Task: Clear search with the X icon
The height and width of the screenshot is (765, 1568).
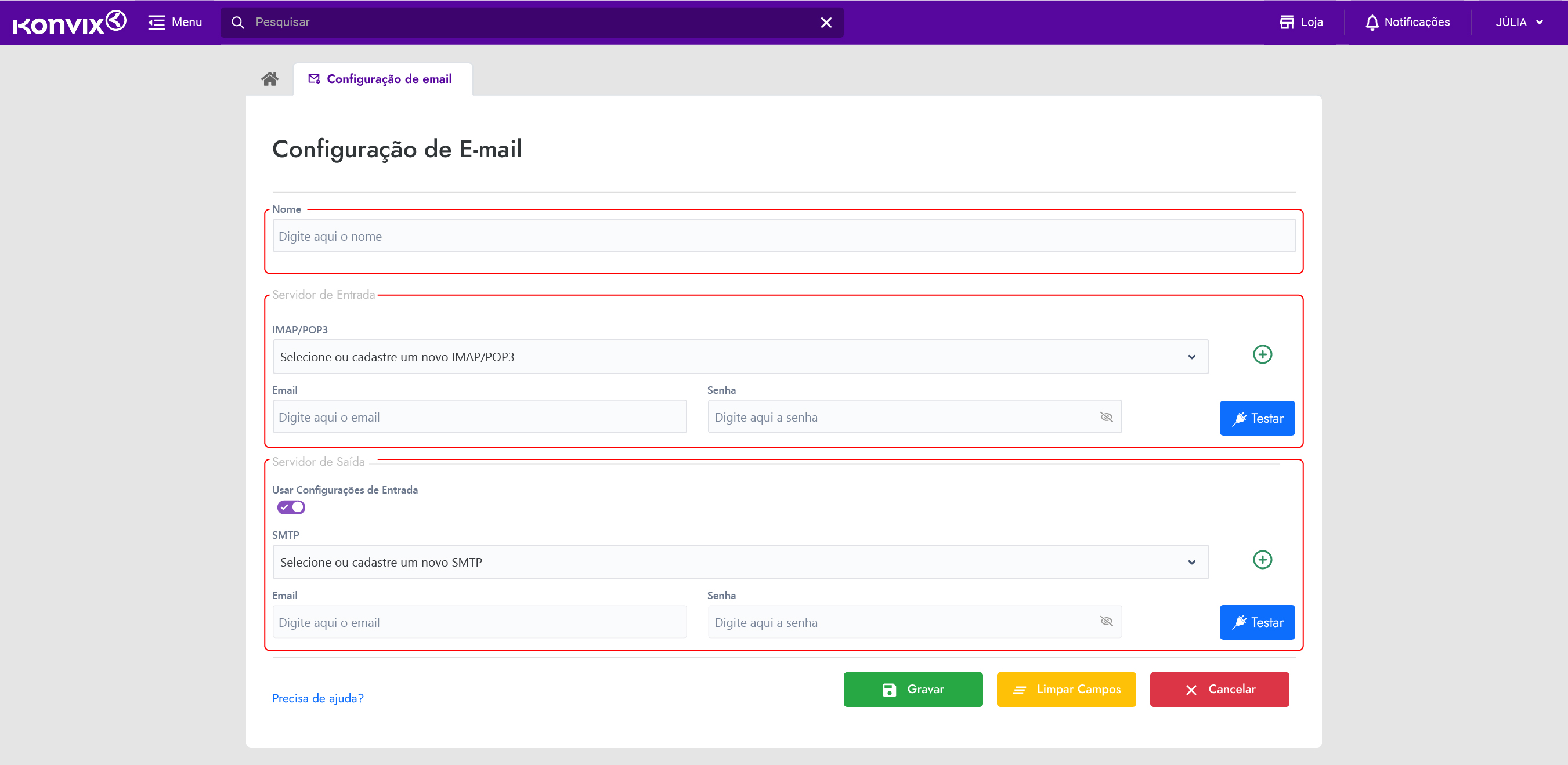Action: tap(825, 23)
